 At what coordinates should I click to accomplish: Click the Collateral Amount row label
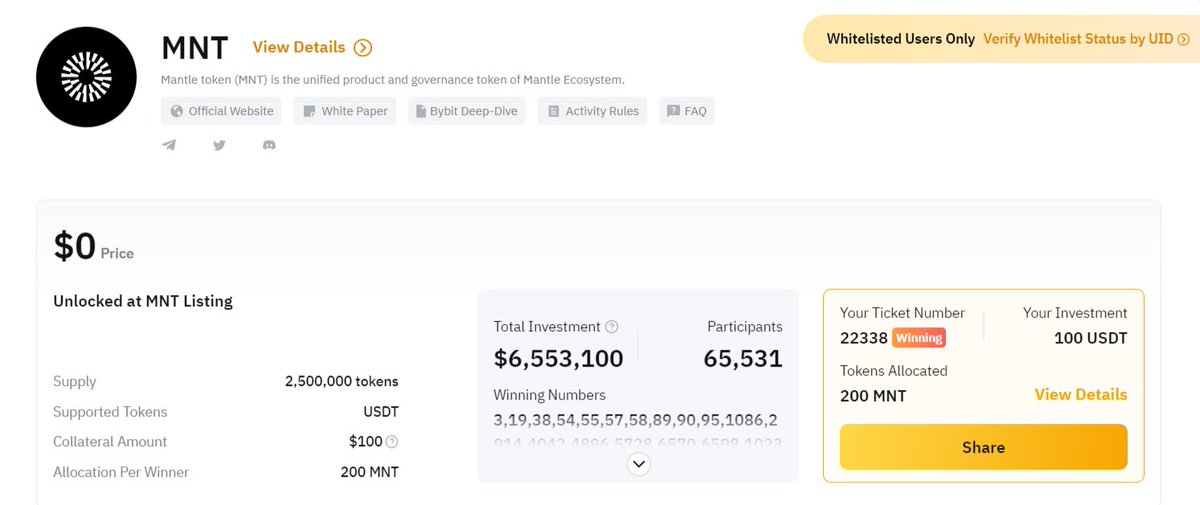[110, 442]
